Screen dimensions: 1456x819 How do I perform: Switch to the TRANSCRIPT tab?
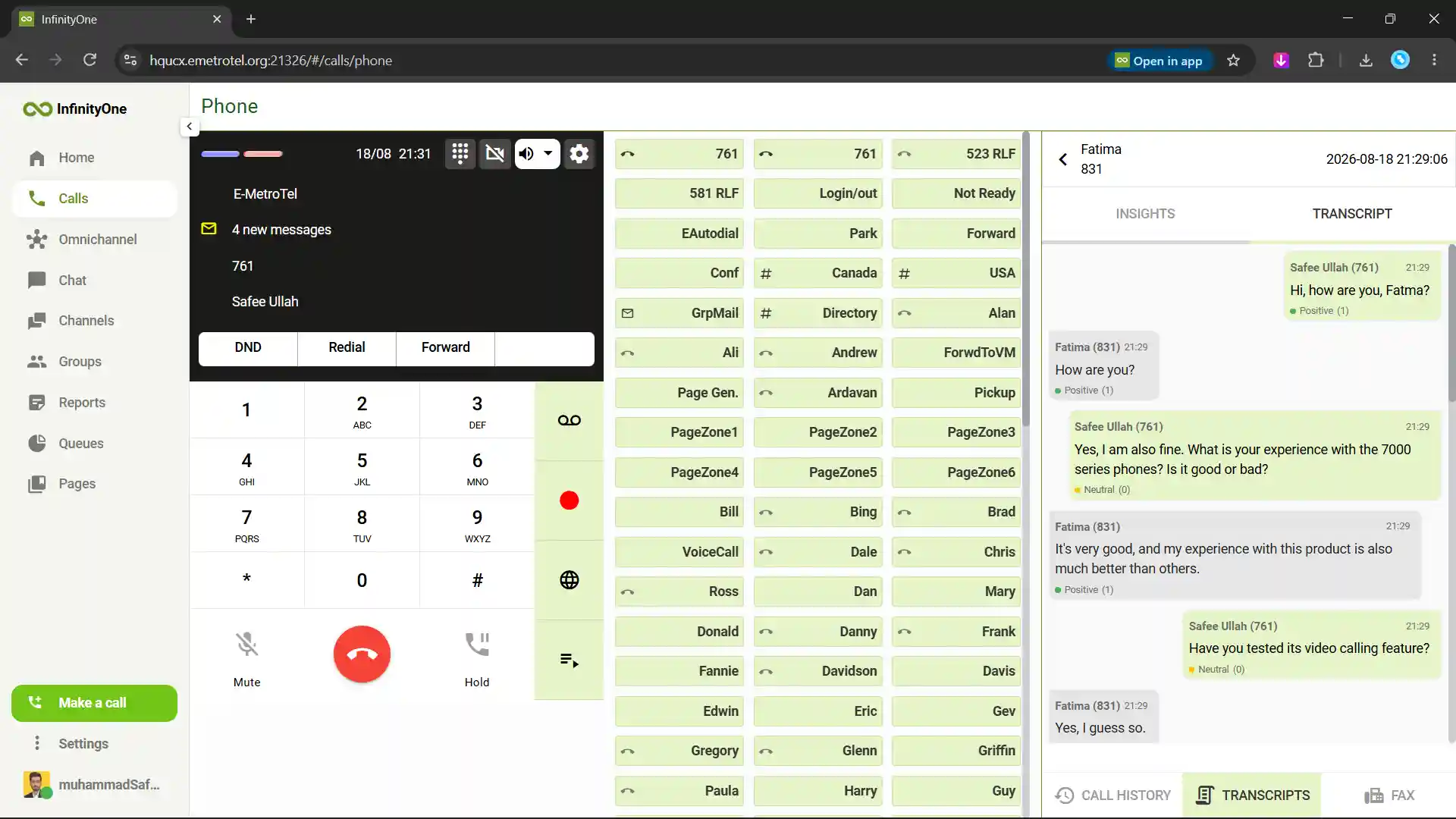click(1352, 214)
